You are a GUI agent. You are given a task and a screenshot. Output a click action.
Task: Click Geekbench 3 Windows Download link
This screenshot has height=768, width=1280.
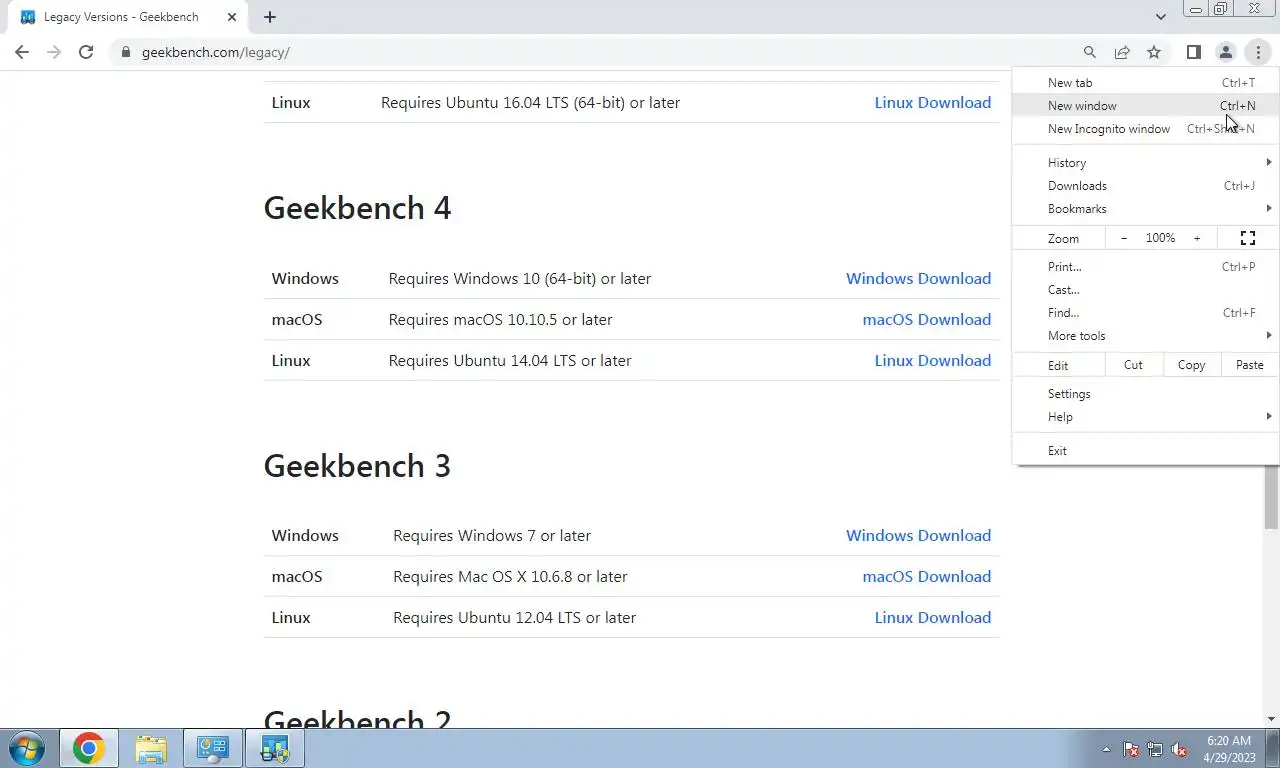(919, 535)
